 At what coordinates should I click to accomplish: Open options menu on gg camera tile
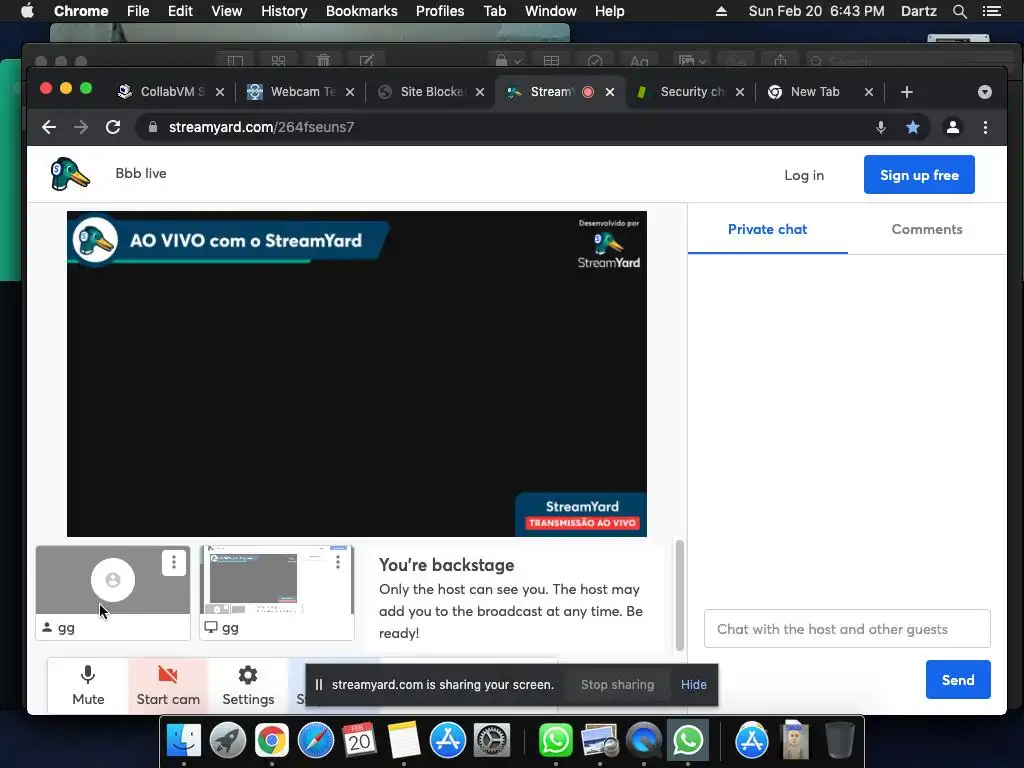(174, 562)
